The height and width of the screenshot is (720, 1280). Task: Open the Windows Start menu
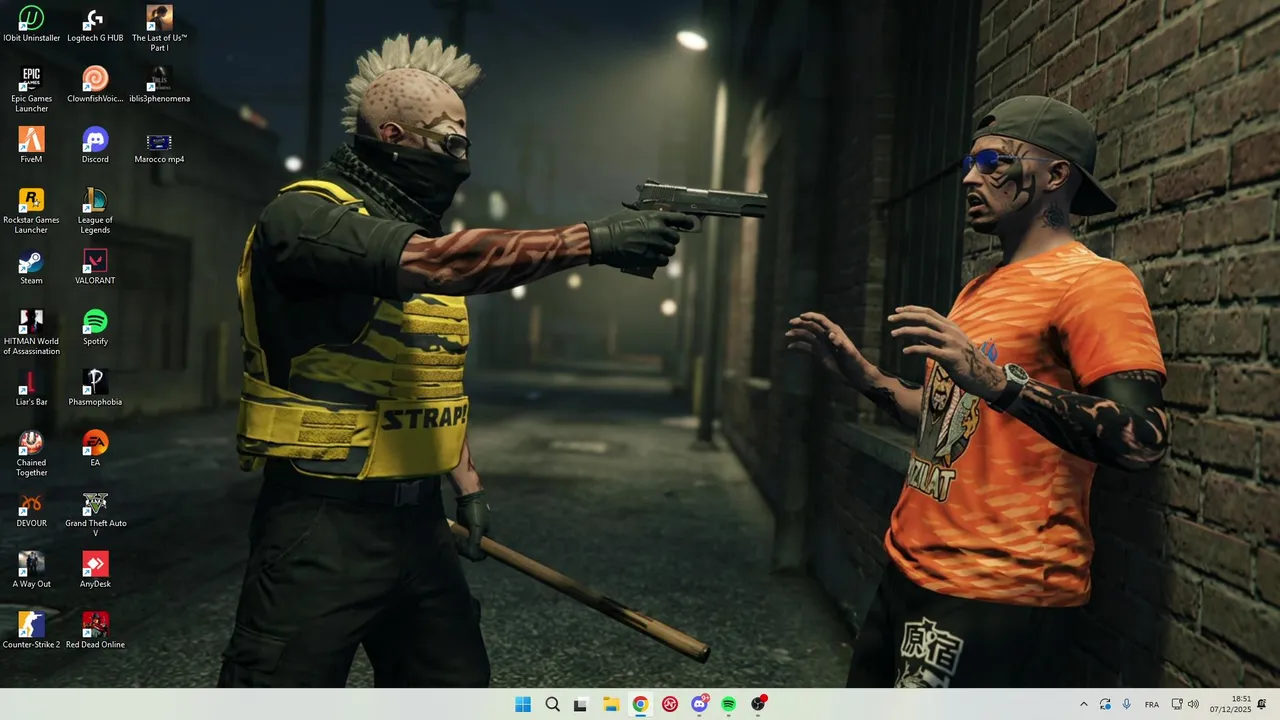523,704
